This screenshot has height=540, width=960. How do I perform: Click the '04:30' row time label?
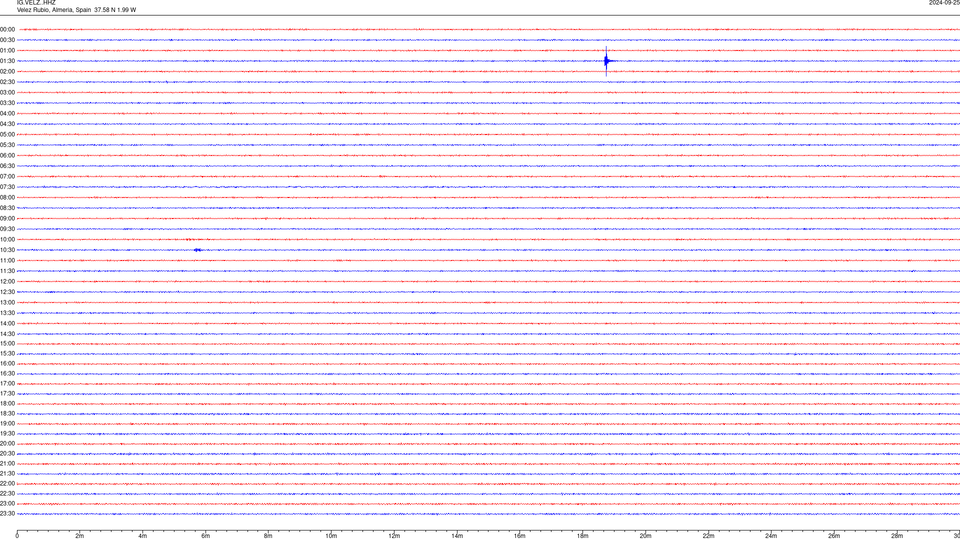coord(7,124)
